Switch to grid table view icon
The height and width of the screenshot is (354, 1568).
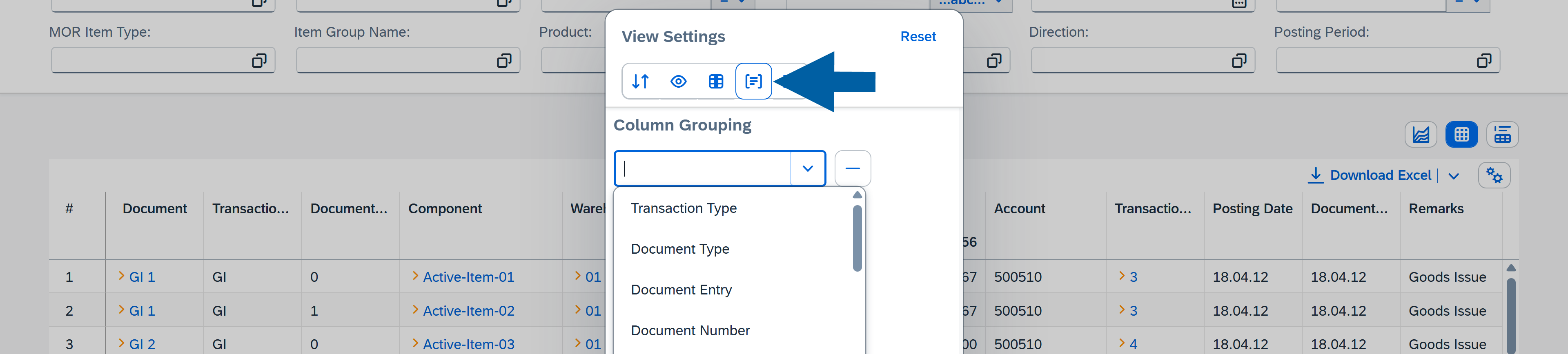pos(1461,135)
